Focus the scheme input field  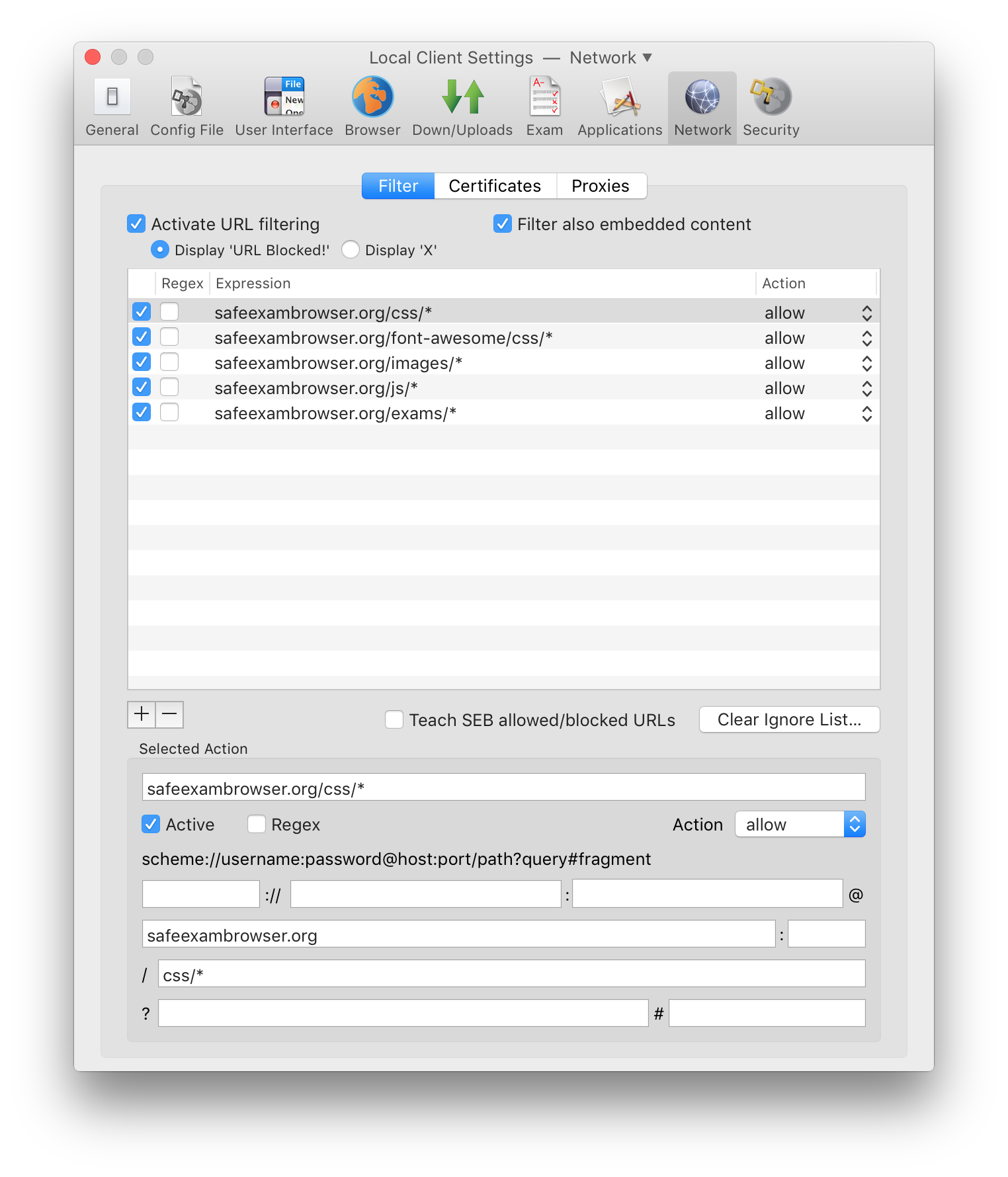pos(200,894)
